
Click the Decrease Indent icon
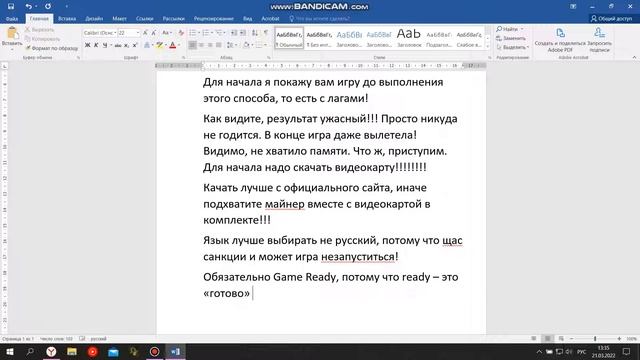pyautogui.click(x=234, y=33)
